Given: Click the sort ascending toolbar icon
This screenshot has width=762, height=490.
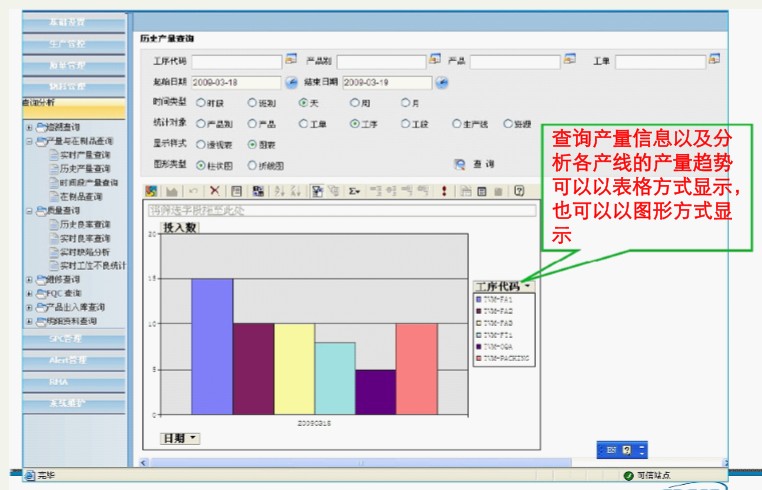Looking at the screenshot, I should point(279,191).
